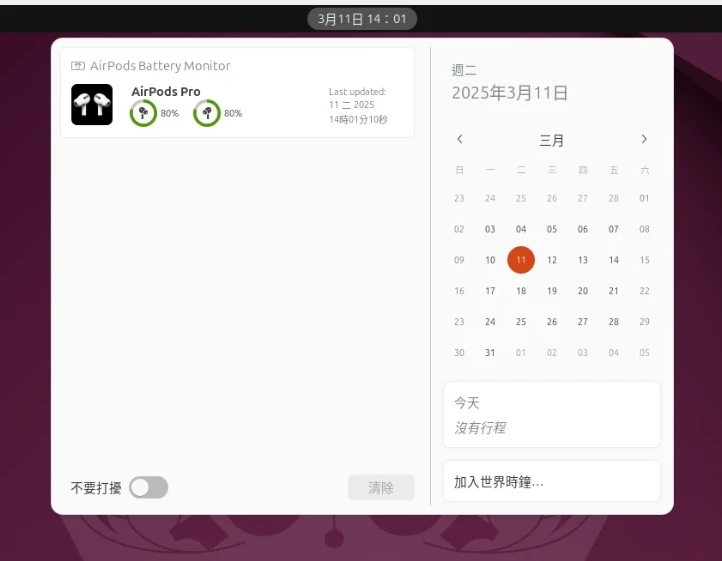Click the AirPods Pro black thumbnail image
Image resolution: width=722 pixels, height=561 pixels.
pyautogui.click(x=92, y=105)
